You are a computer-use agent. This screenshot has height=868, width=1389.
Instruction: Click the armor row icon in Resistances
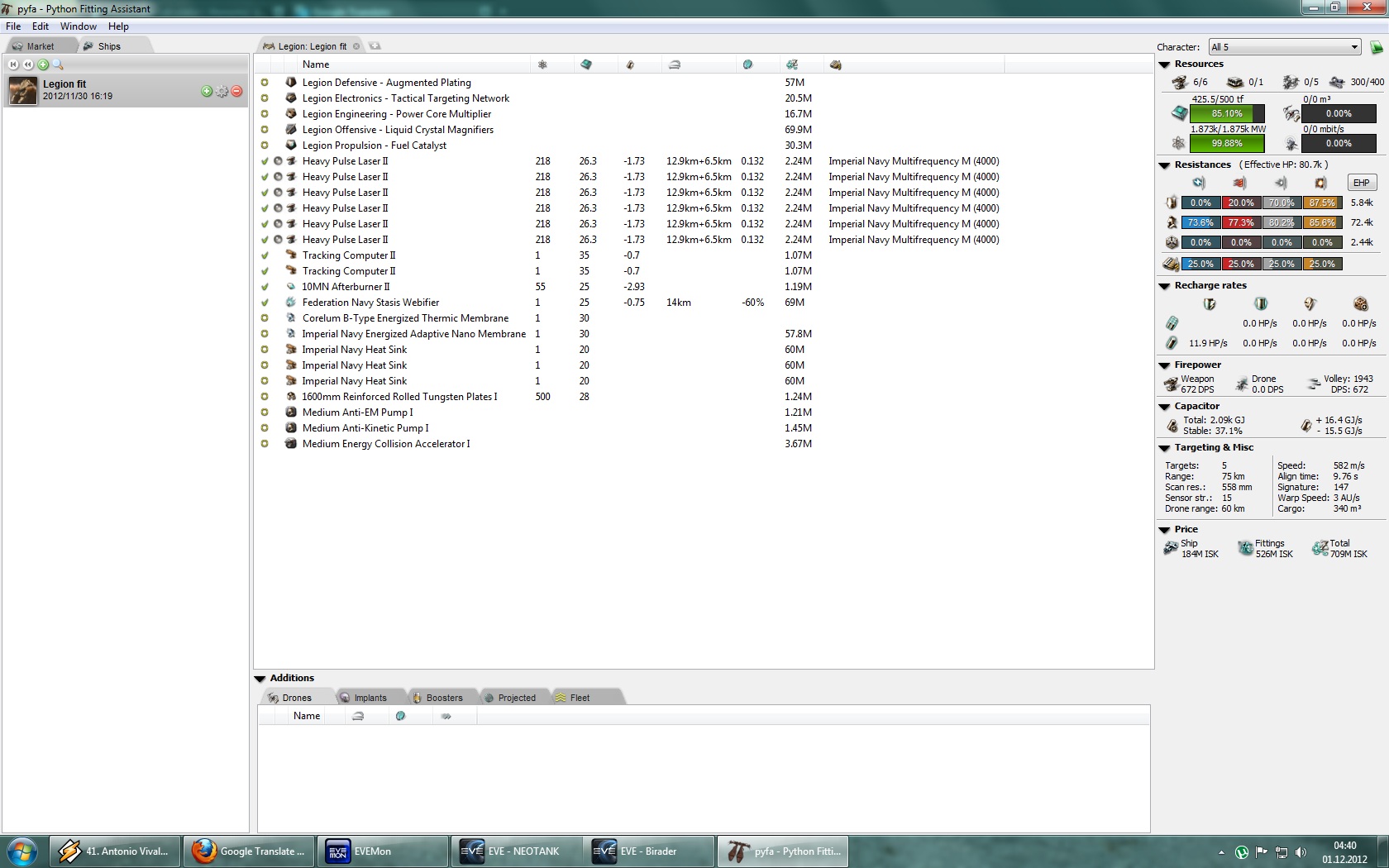[x=1172, y=222]
